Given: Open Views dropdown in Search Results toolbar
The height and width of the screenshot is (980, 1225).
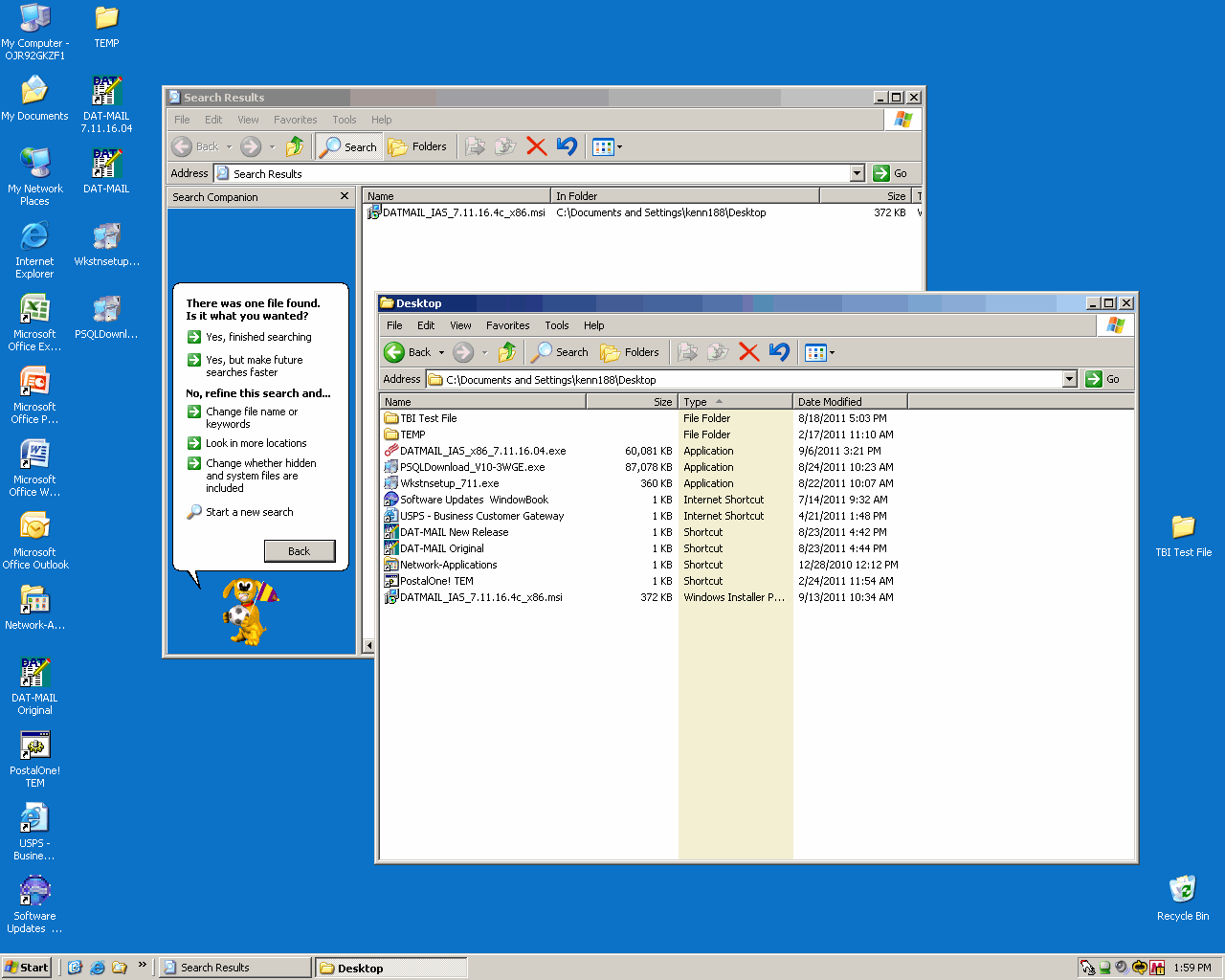Looking at the screenshot, I should pos(608,146).
